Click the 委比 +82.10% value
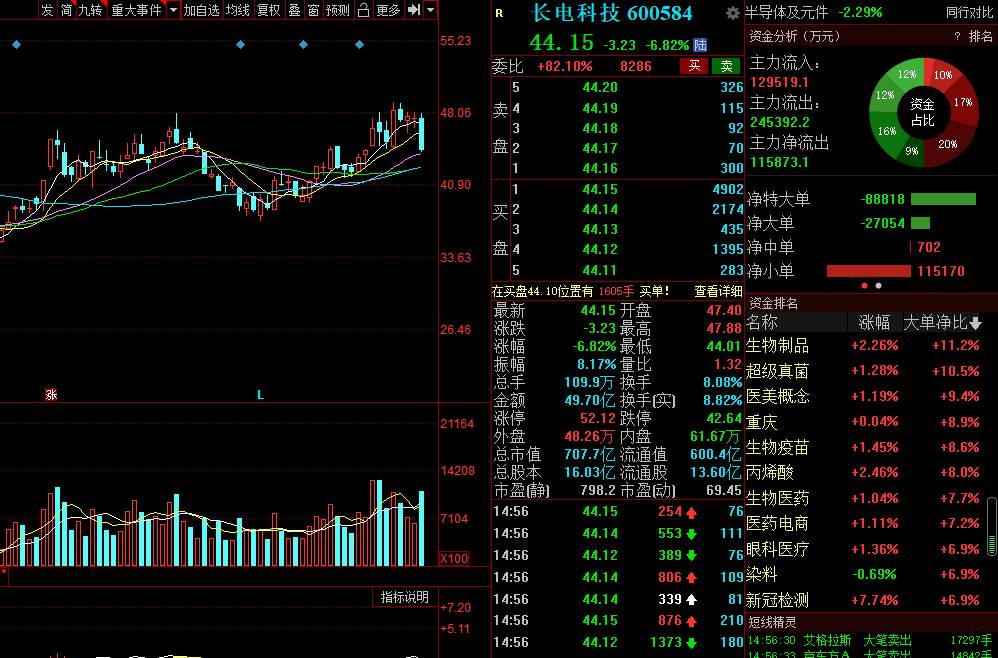 pyautogui.click(x=565, y=66)
